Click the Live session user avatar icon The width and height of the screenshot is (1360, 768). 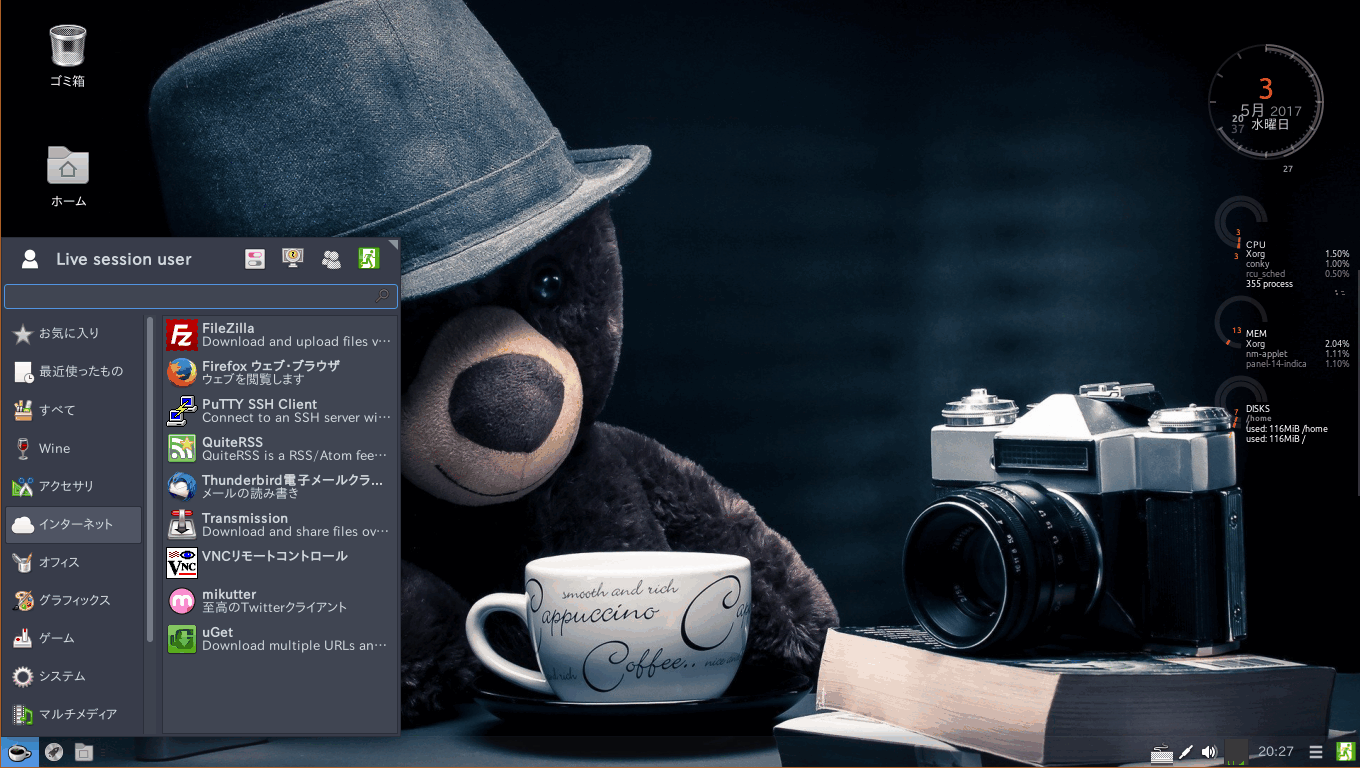tap(30, 259)
